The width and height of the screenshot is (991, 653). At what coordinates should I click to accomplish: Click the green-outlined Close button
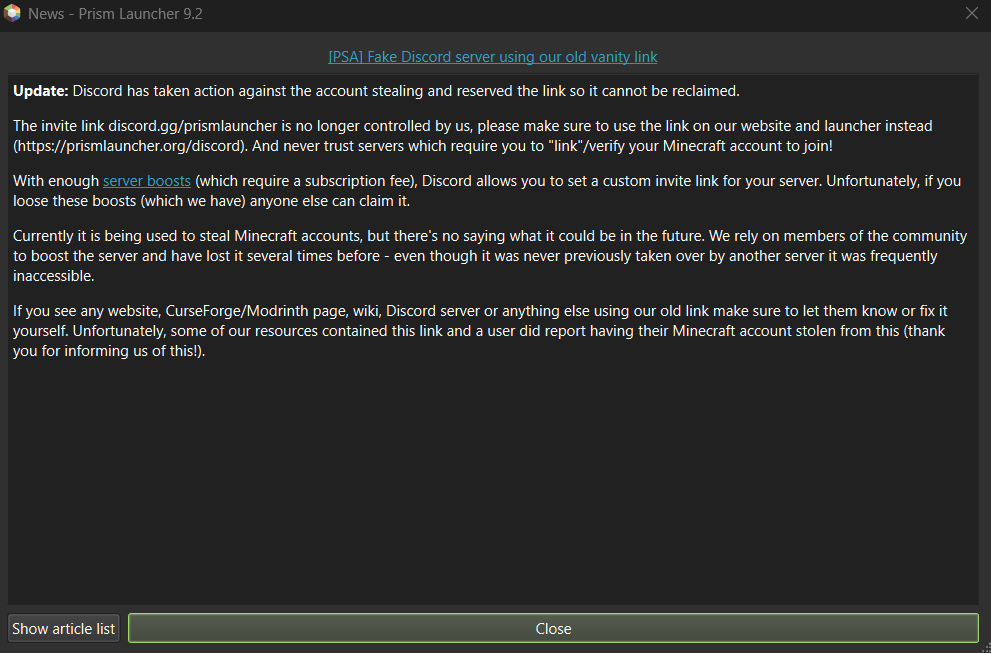[x=553, y=628]
